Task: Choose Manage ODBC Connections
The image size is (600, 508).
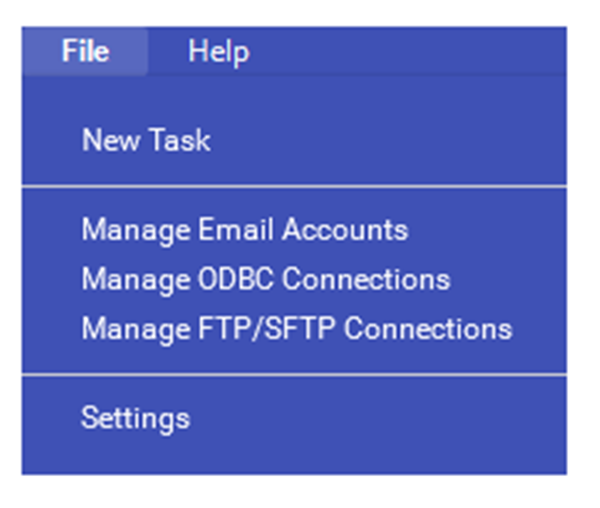Action: click(265, 279)
